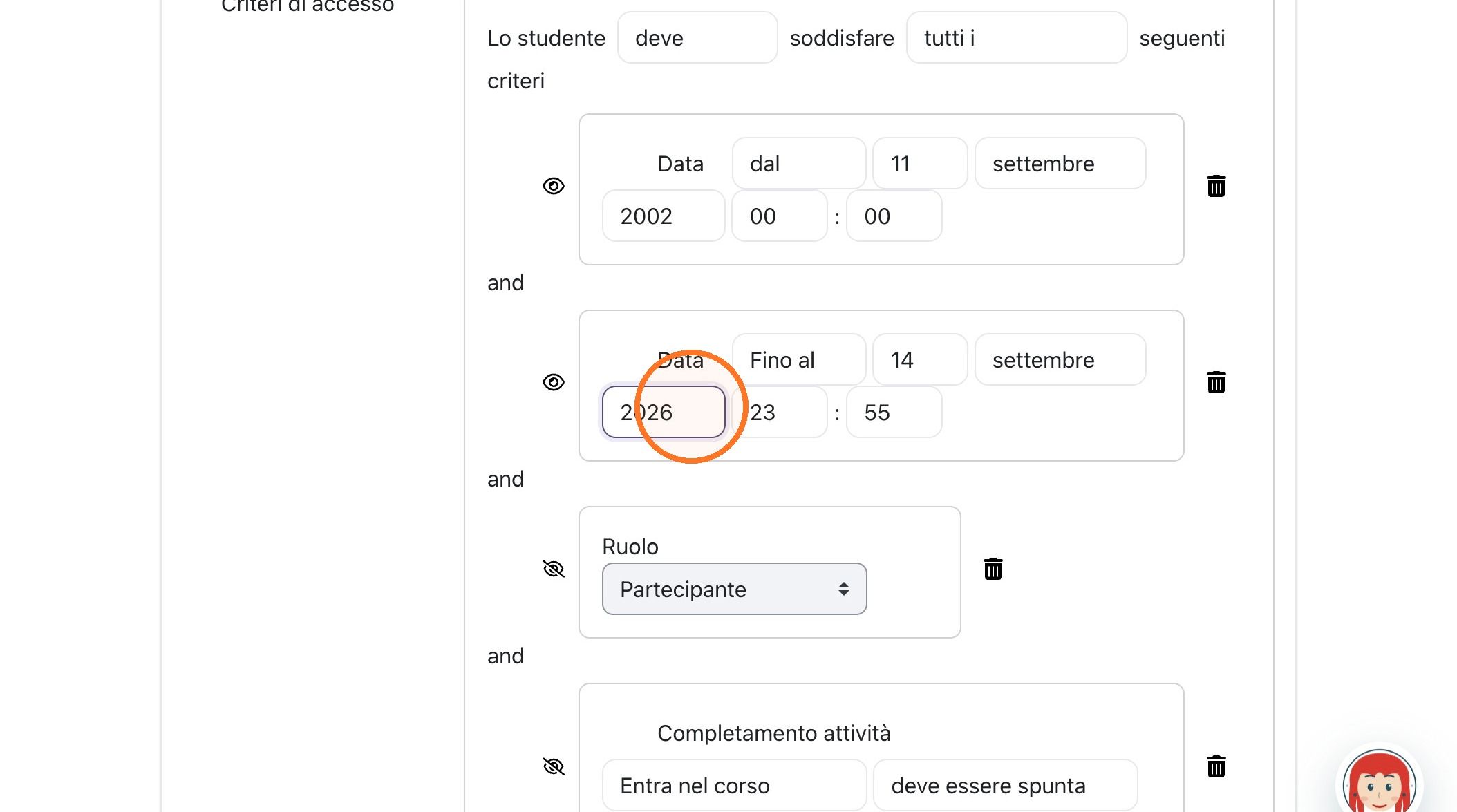Open the 'deve essere spuntata' condition dropdown
The height and width of the screenshot is (812, 1457).
(1005, 785)
